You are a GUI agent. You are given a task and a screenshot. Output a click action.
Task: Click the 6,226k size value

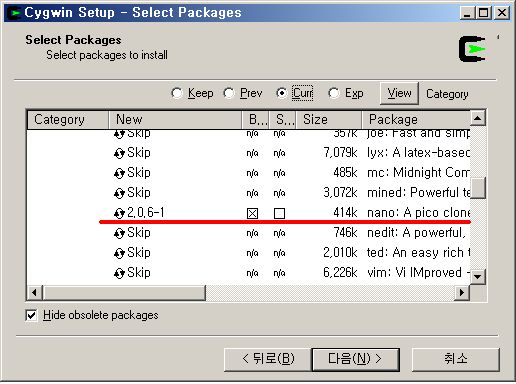pos(340,273)
